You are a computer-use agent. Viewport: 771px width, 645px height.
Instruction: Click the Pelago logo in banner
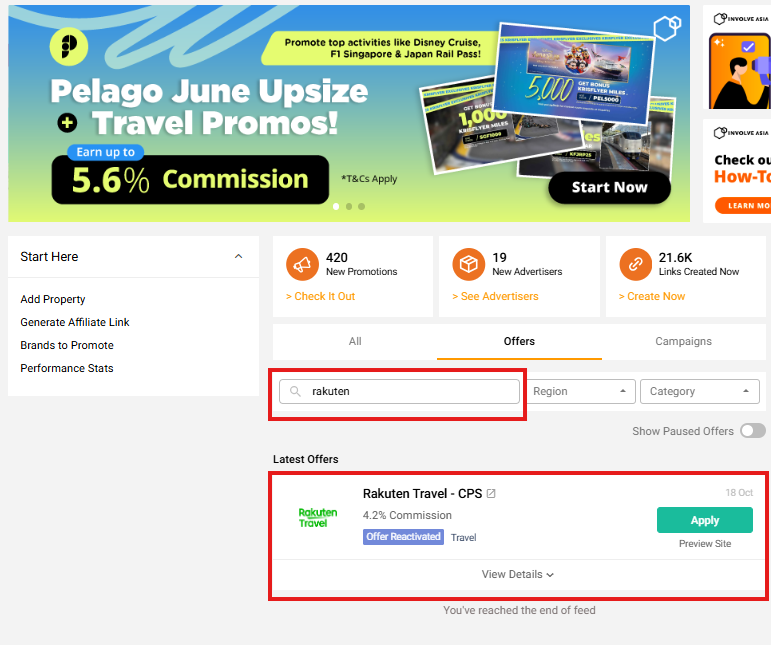tap(69, 47)
